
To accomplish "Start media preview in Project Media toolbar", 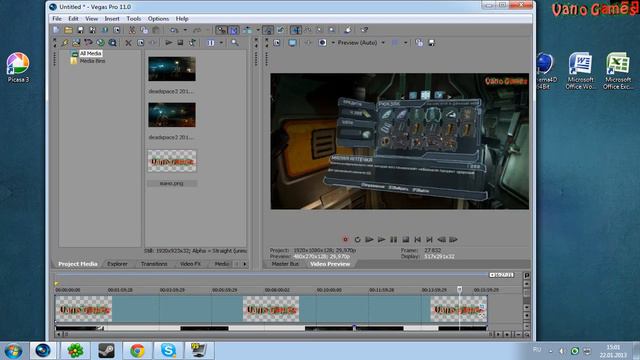I will pos(168,42).
